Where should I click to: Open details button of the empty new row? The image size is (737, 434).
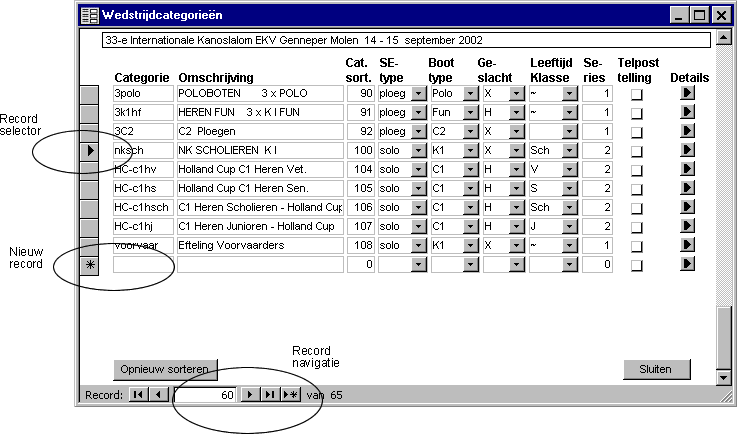click(x=687, y=264)
